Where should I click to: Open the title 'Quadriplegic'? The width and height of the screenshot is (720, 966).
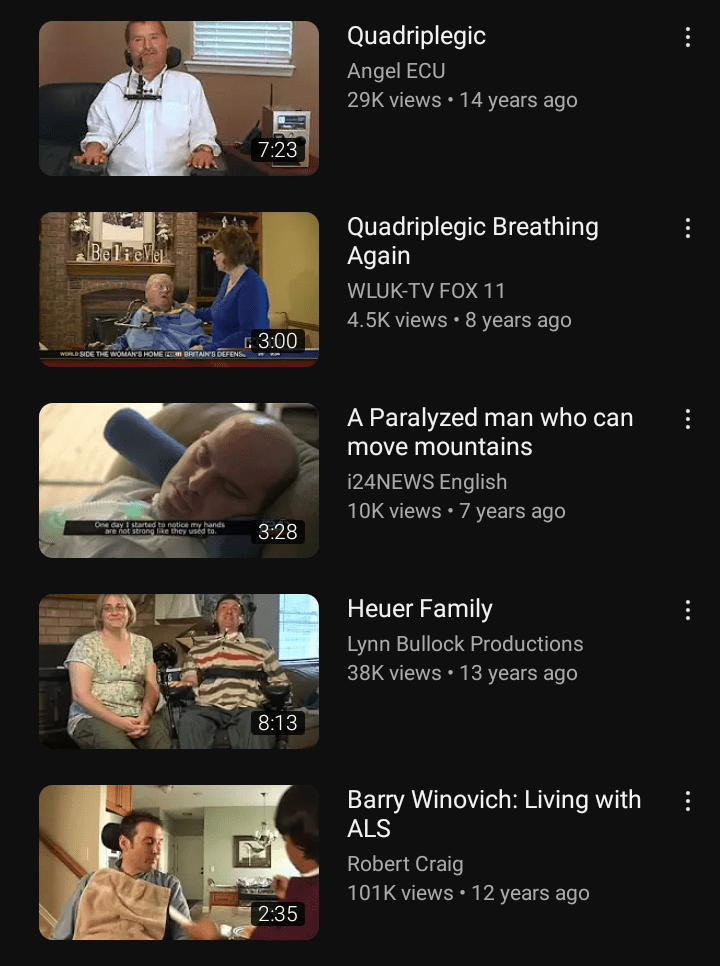pyautogui.click(x=416, y=36)
